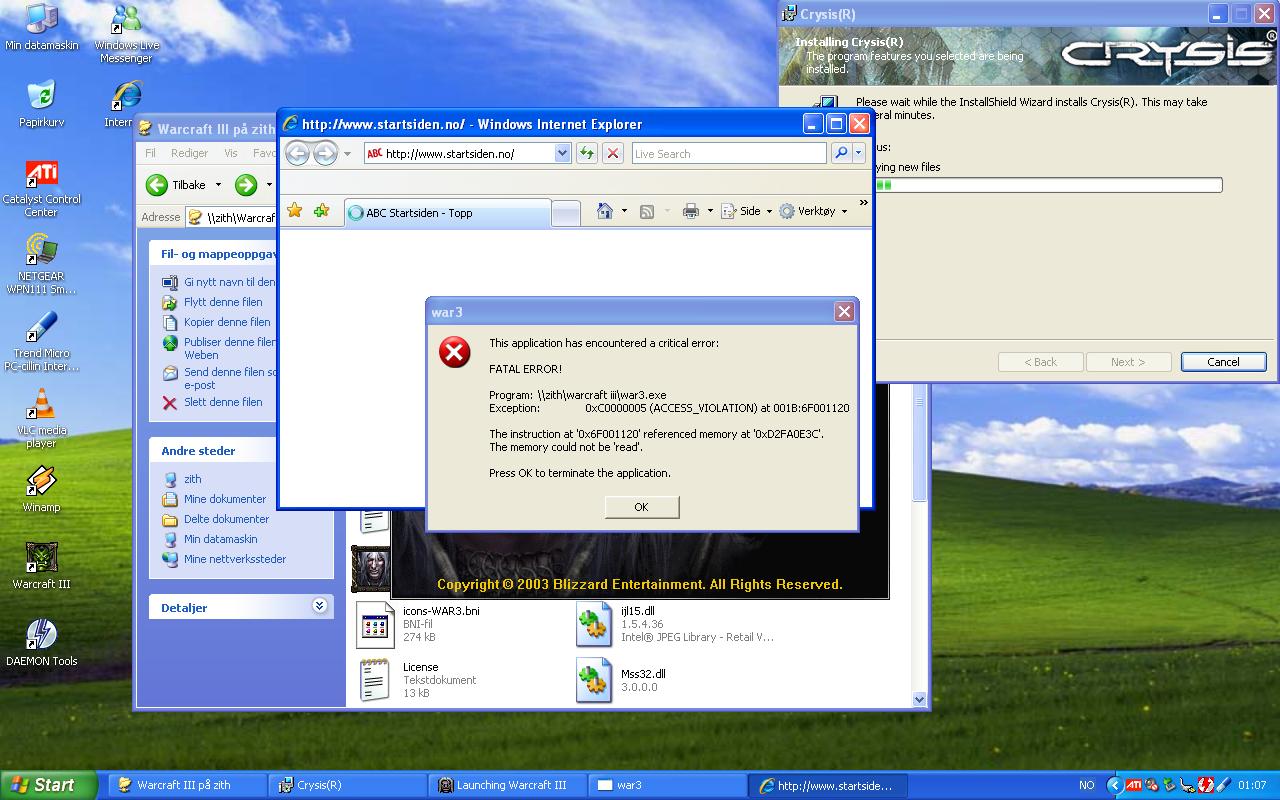Close the war3 fatal error dialog
This screenshot has width=1280, height=800.
coord(844,312)
